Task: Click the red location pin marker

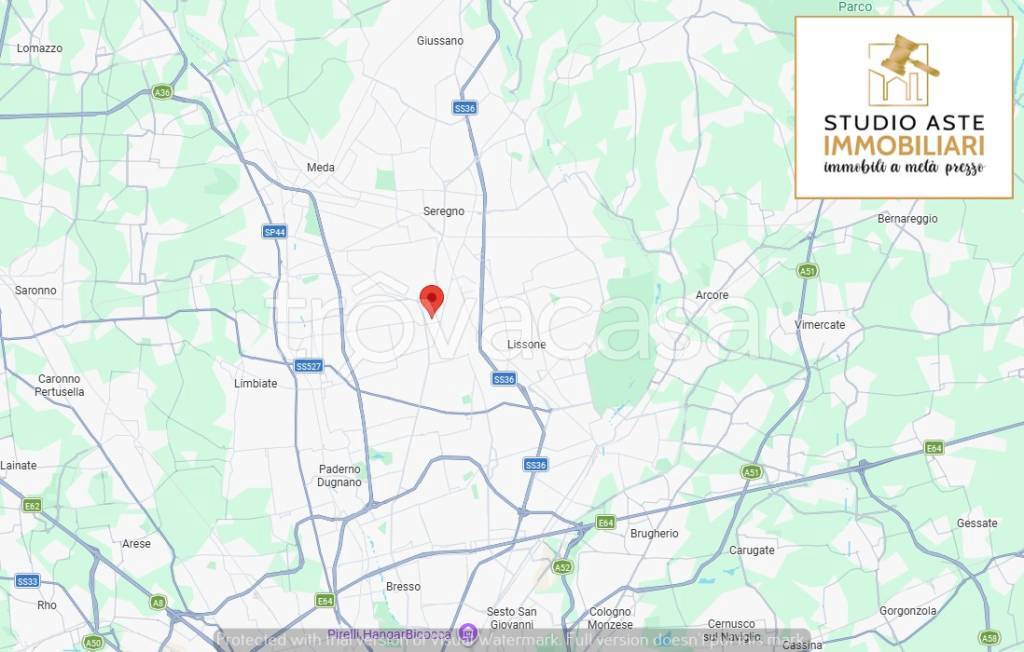Action: (432, 301)
